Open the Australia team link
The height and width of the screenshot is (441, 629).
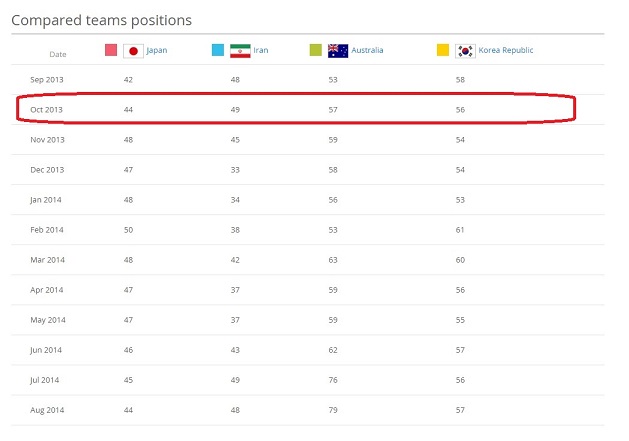[367, 50]
